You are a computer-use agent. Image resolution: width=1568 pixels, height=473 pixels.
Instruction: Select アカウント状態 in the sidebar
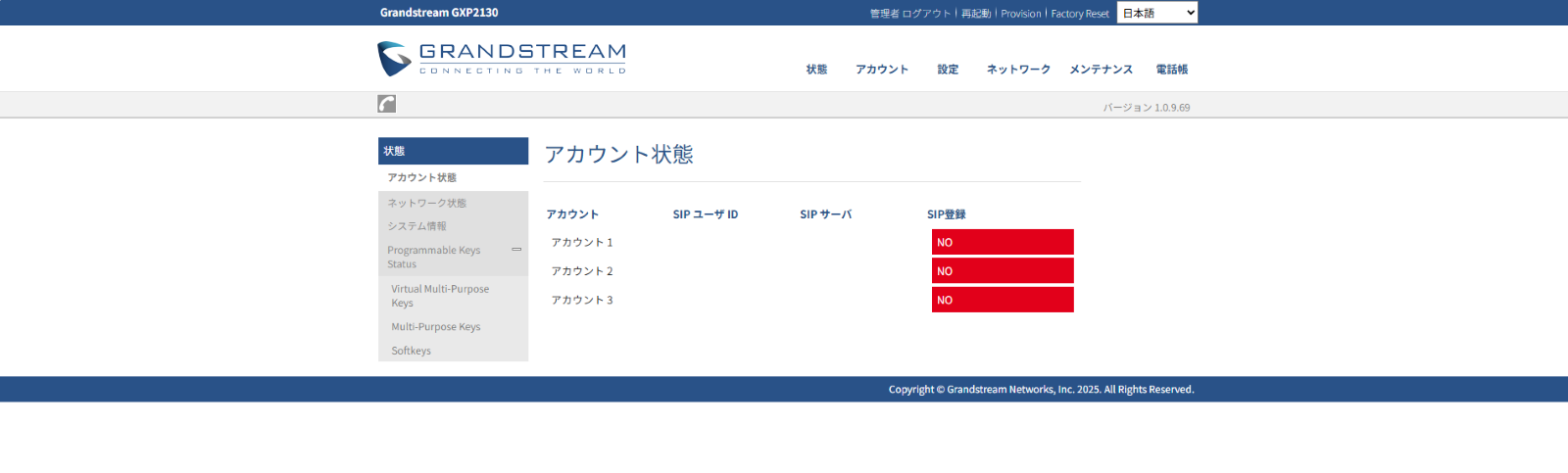tap(453, 177)
